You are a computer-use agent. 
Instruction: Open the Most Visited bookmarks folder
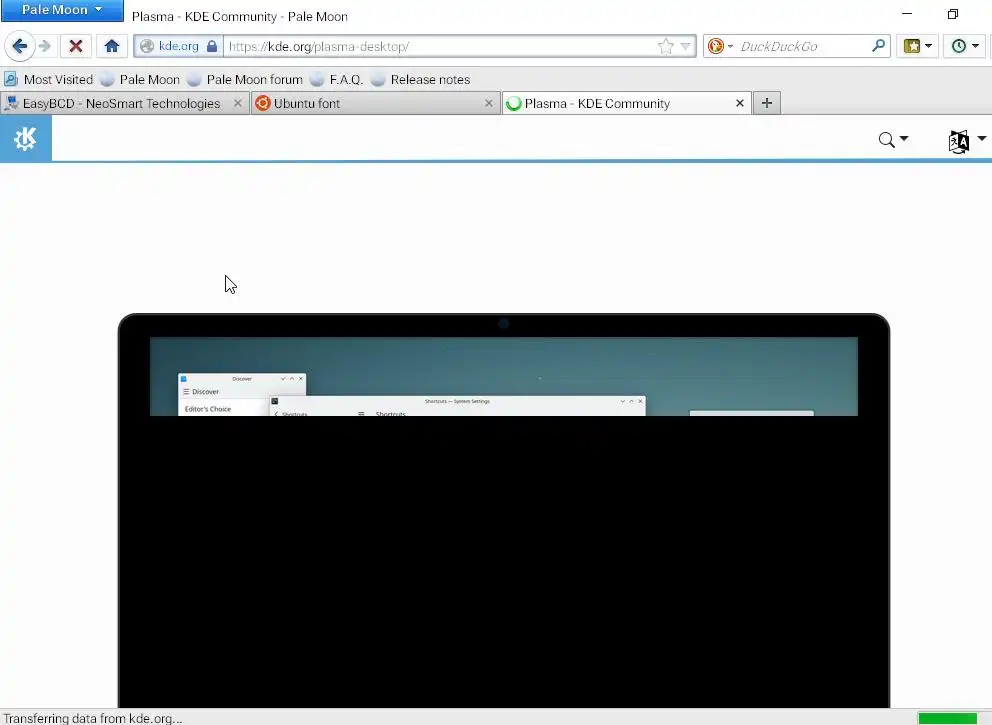tap(49, 80)
